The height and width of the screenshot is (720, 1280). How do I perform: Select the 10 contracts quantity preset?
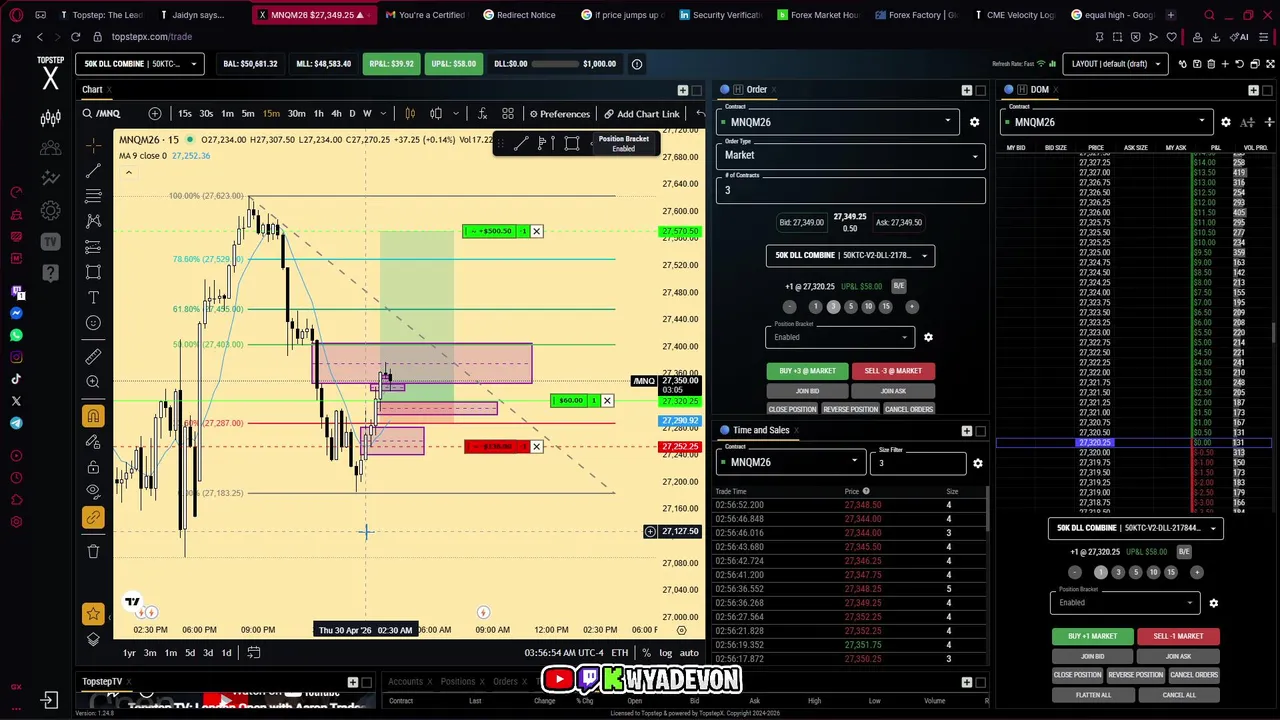(868, 307)
